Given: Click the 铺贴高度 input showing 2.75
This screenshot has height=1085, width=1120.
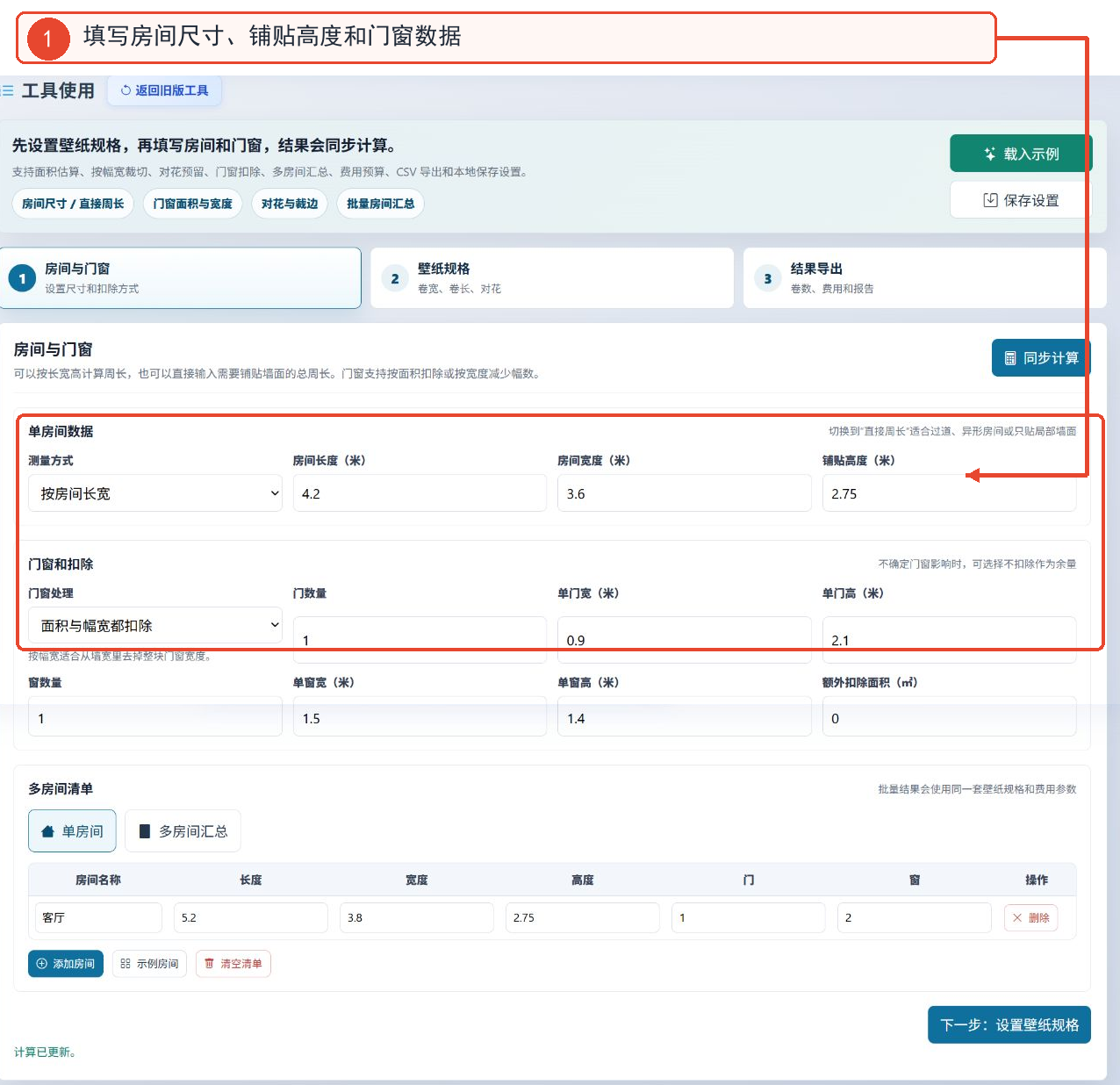Looking at the screenshot, I should click(949, 493).
